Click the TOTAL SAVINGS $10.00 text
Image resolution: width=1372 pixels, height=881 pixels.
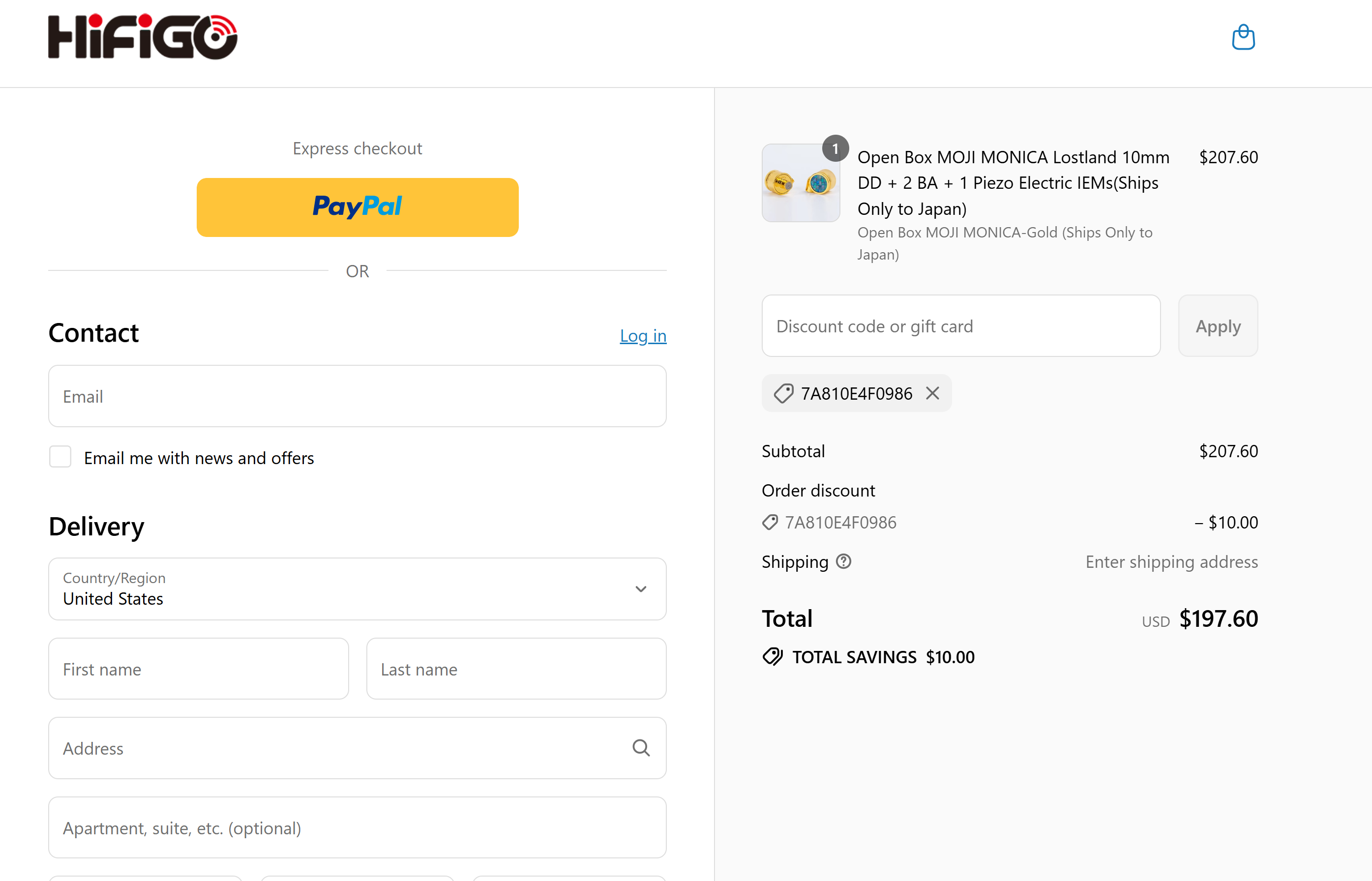coord(883,657)
